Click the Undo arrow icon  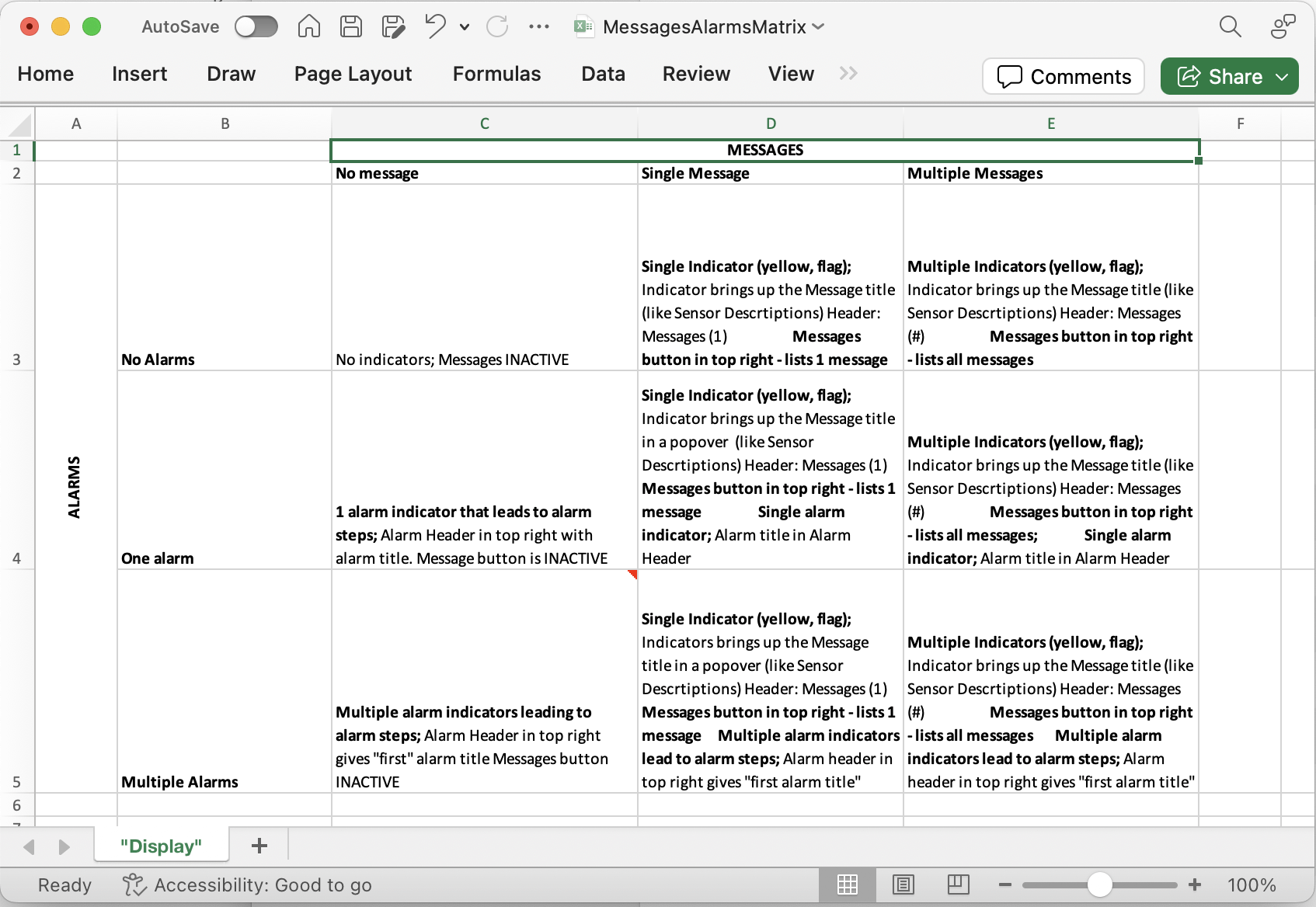435,26
